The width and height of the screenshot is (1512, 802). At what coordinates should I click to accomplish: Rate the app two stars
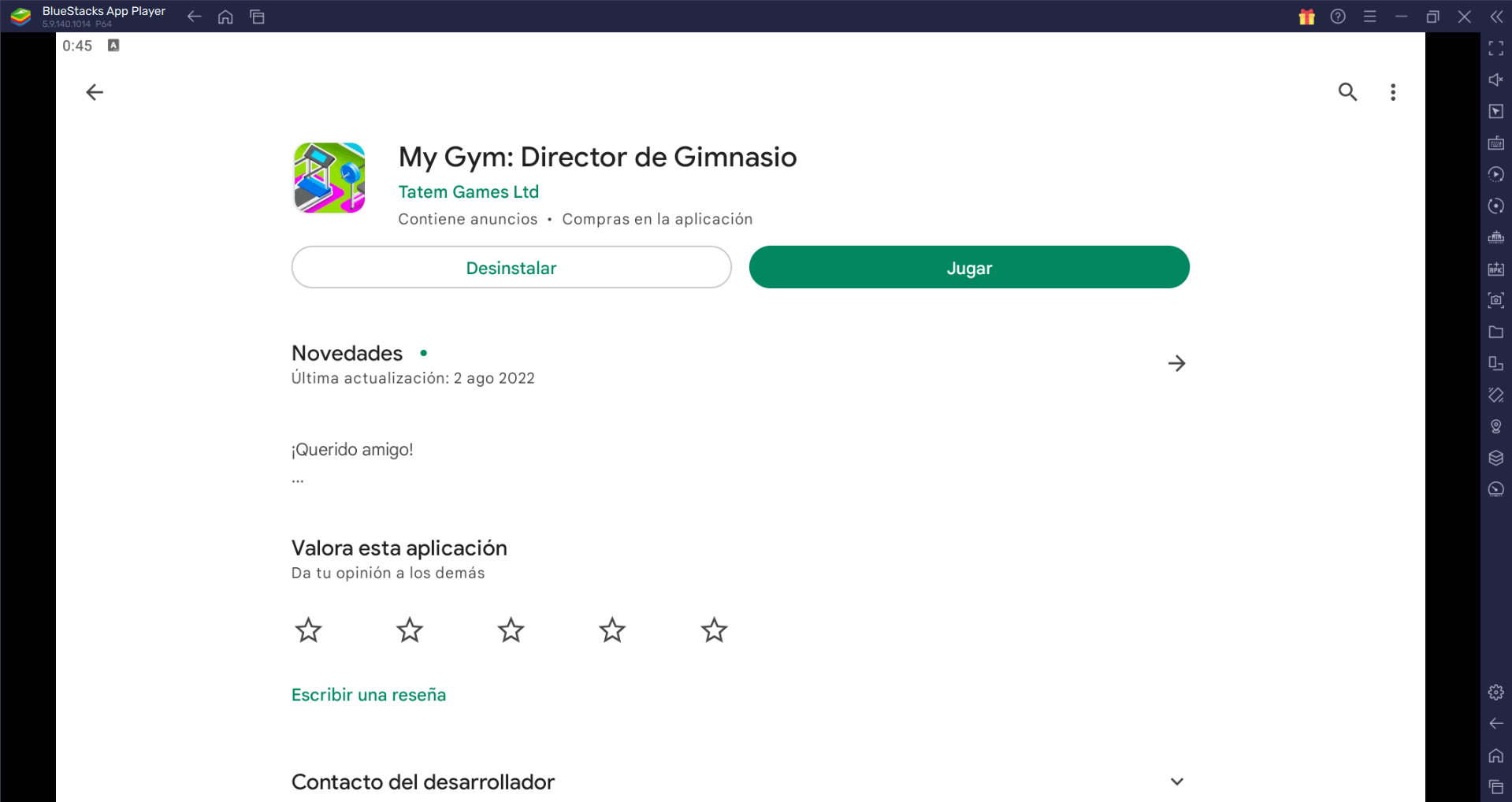coord(410,630)
